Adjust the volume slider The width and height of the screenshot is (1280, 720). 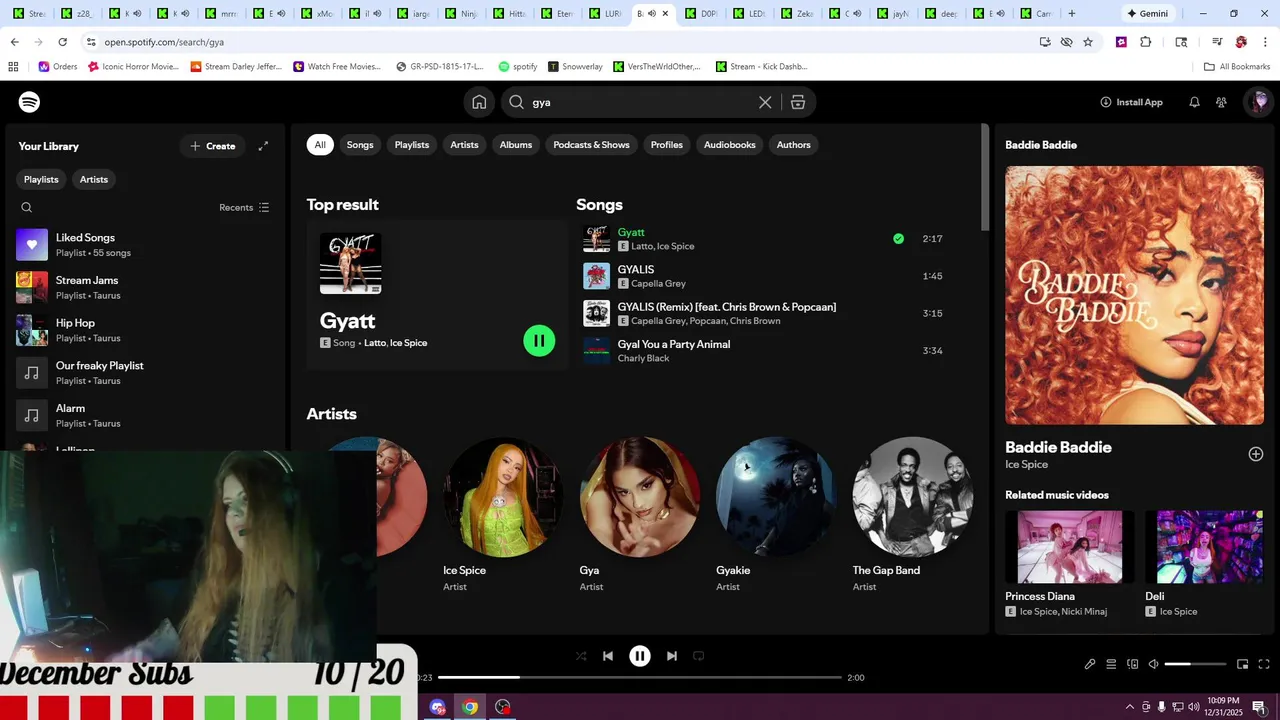coord(1195,664)
